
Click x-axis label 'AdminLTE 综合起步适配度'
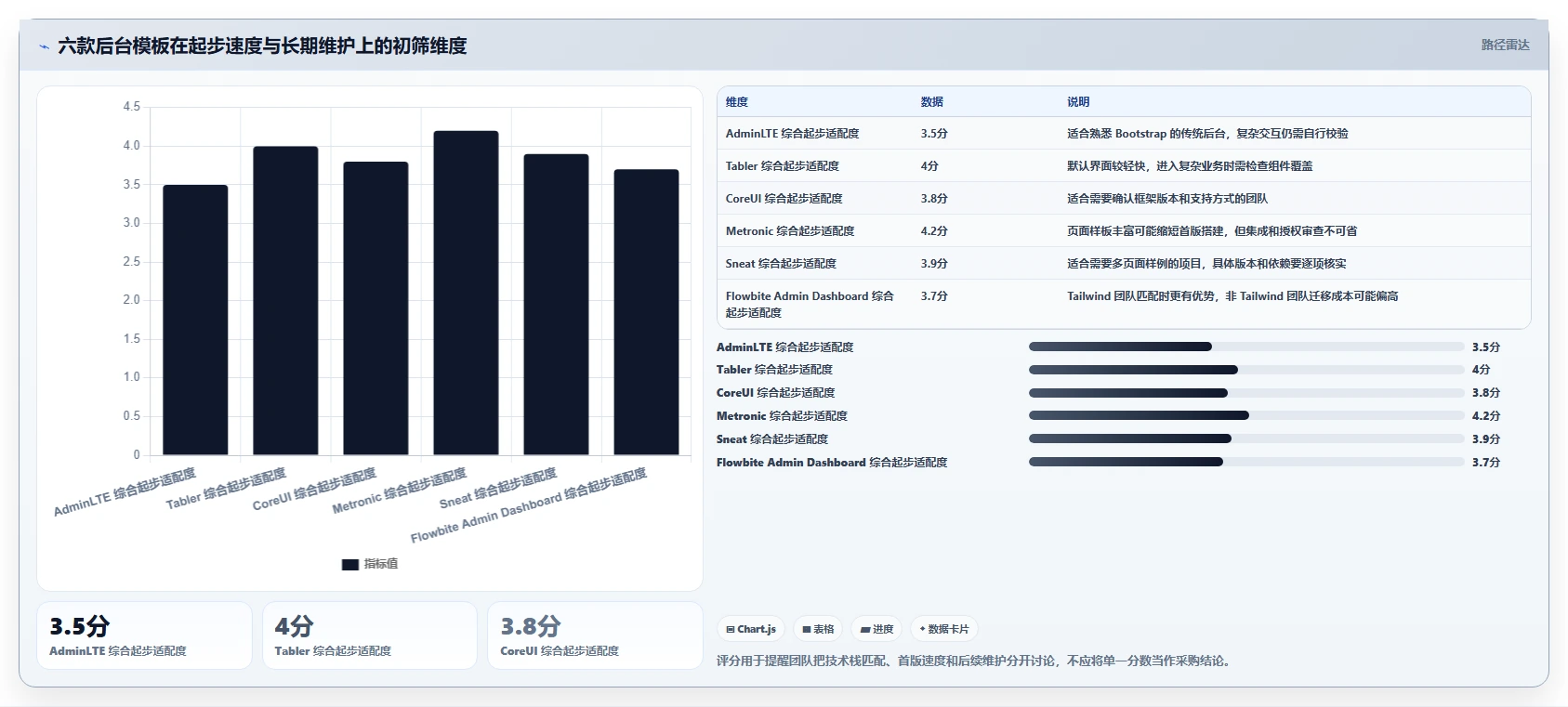click(x=125, y=492)
